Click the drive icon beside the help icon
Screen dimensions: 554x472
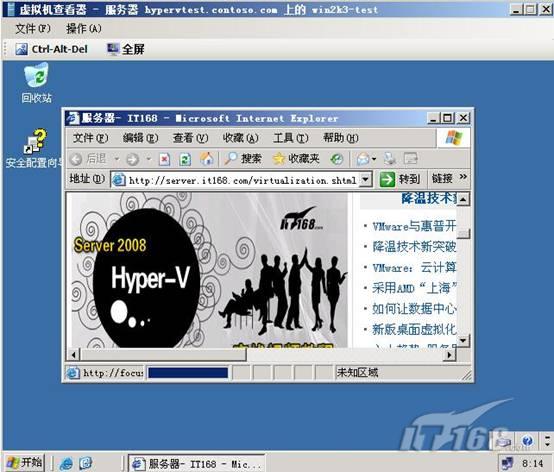pyautogui.click(x=503, y=441)
